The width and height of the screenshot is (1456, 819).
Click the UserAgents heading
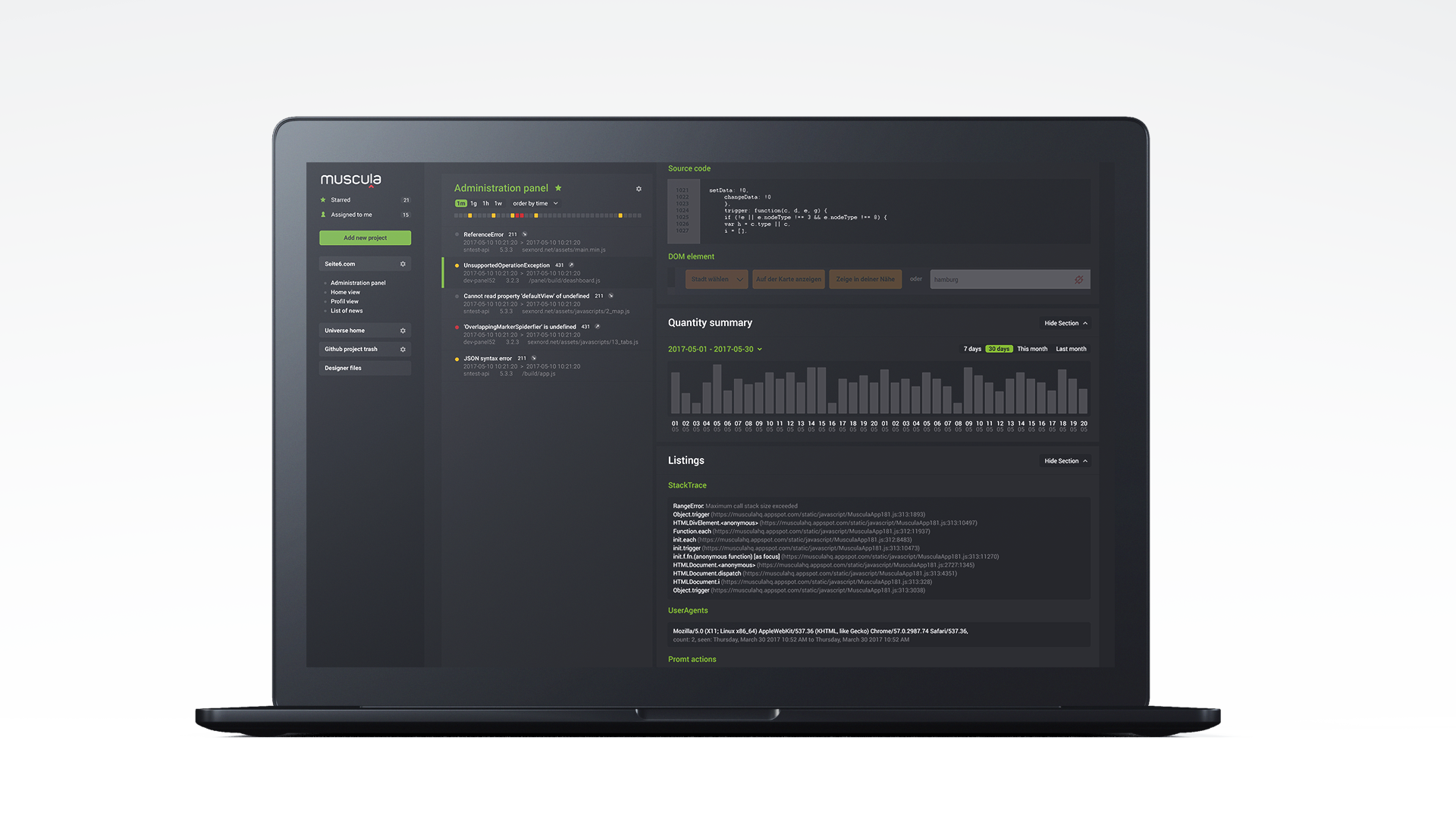(x=688, y=610)
